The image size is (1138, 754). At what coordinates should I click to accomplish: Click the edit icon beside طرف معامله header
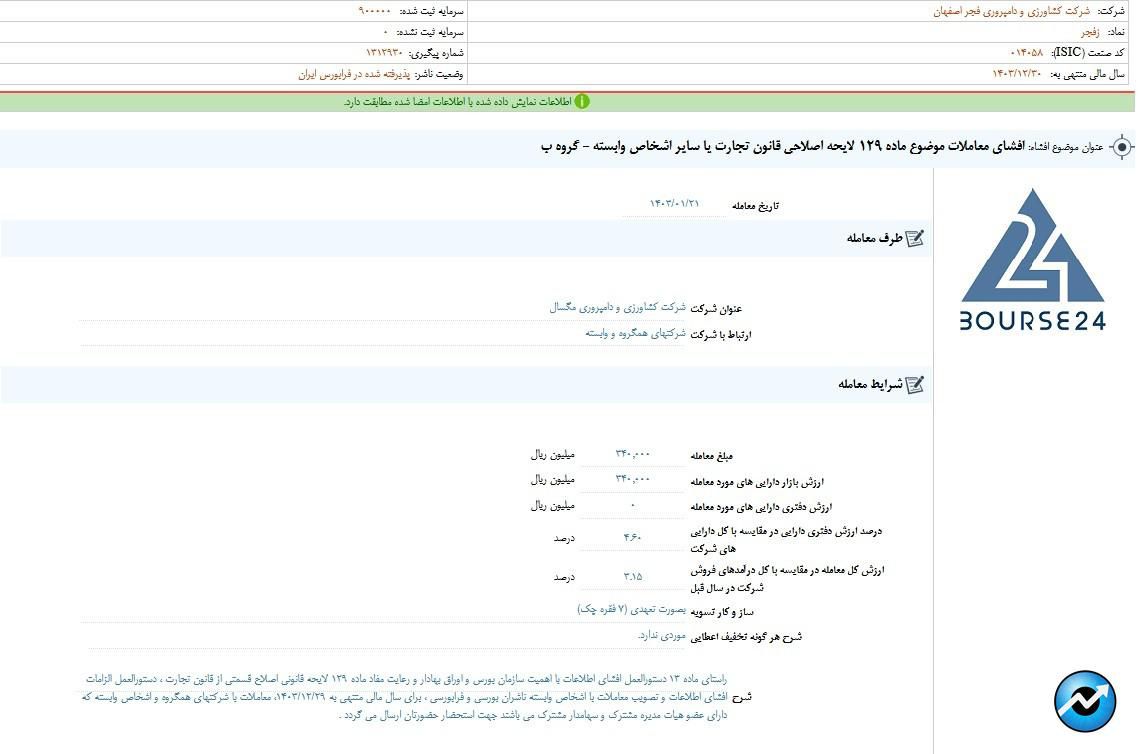pyautogui.click(x=916, y=238)
